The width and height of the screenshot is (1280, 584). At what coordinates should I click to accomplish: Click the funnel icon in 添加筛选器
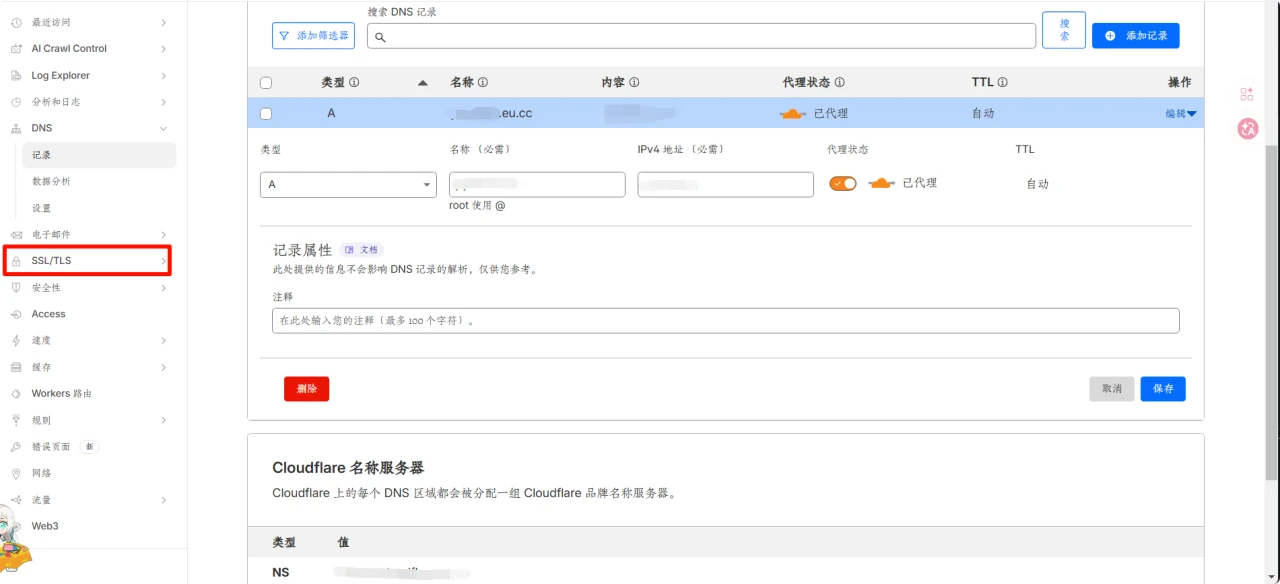click(x=284, y=35)
